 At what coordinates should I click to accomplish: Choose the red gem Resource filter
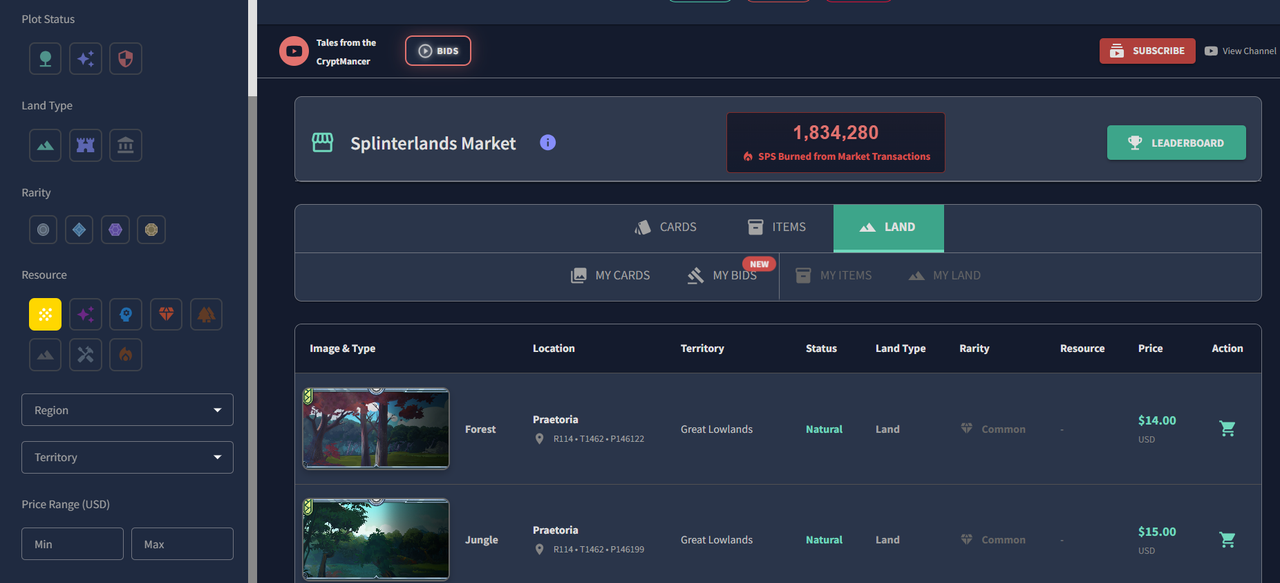[x=166, y=314]
